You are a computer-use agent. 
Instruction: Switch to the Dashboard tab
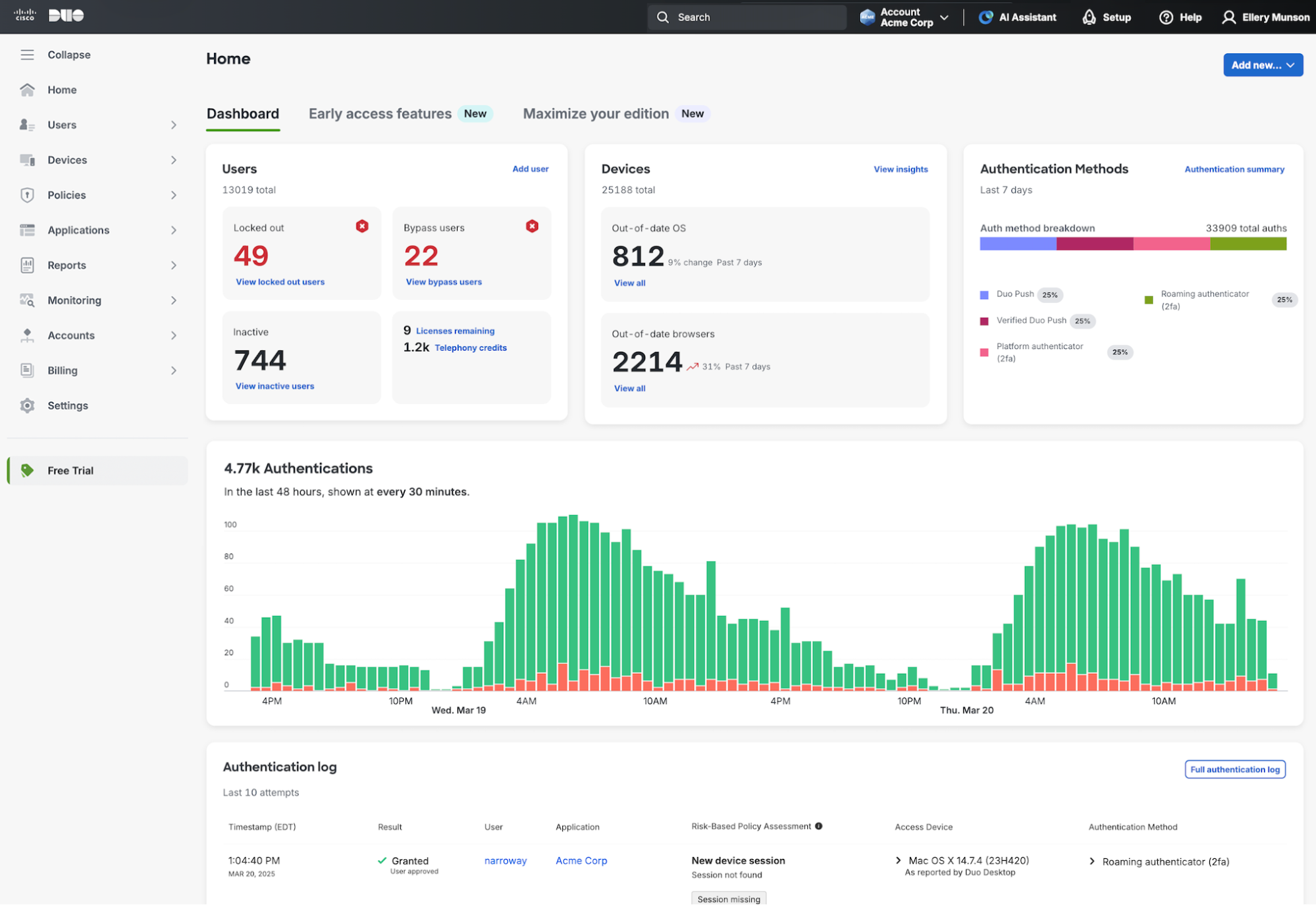tap(243, 113)
